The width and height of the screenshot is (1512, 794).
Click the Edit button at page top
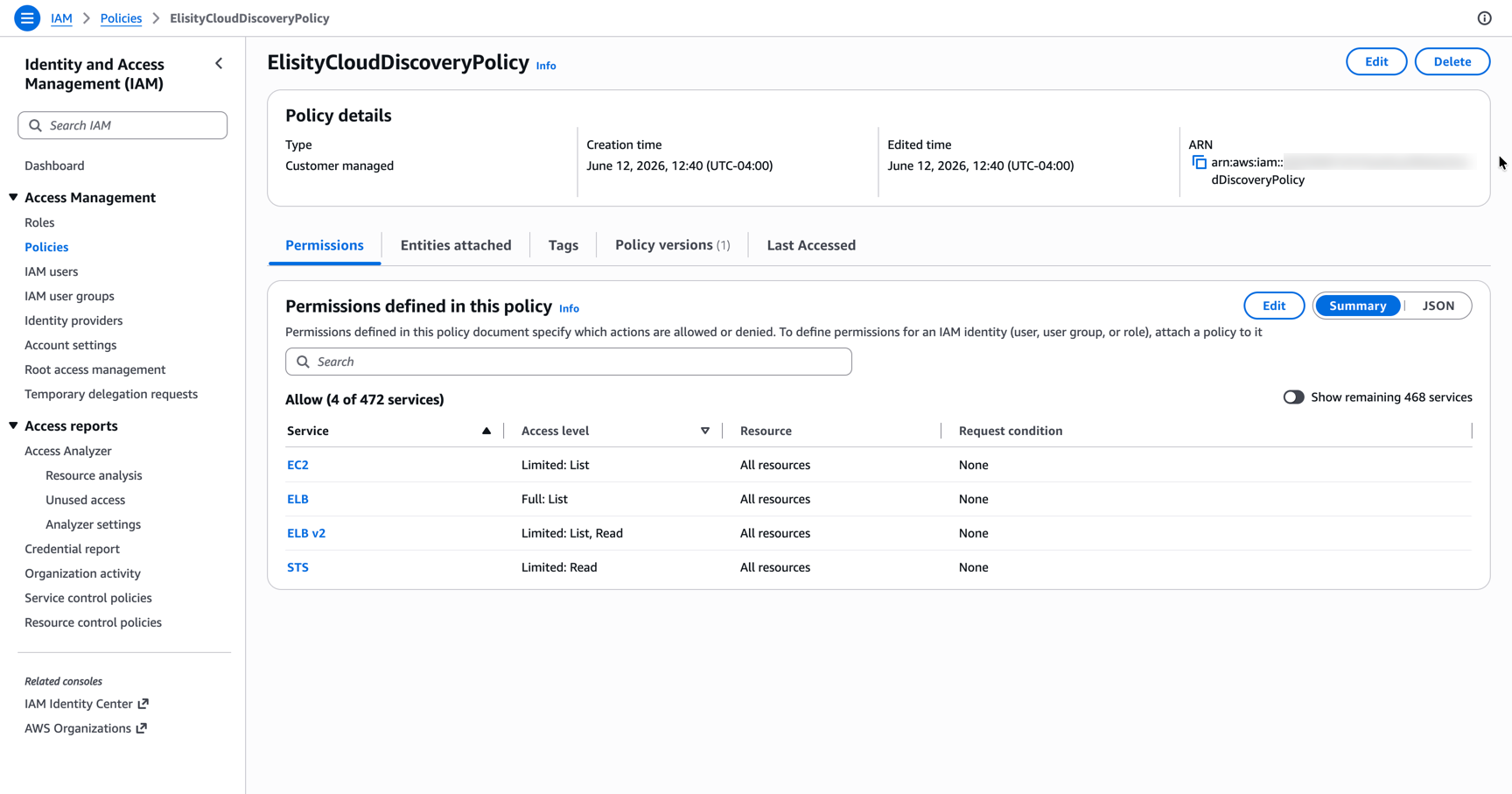pyautogui.click(x=1376, y=61)
